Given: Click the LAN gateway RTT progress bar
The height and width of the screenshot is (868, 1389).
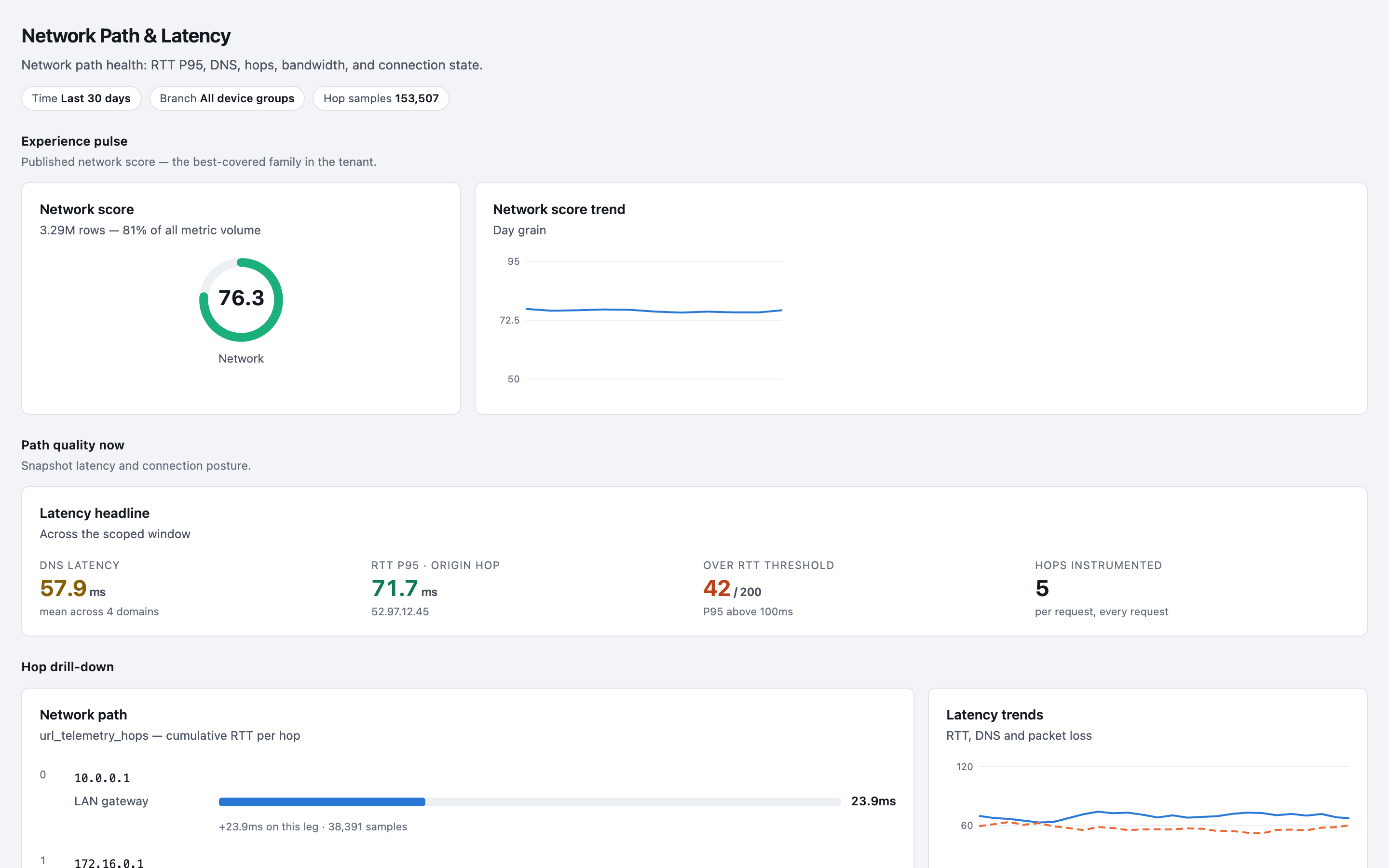Looking at the screenshot, I should pyautogui.click(x=530, y=801).
